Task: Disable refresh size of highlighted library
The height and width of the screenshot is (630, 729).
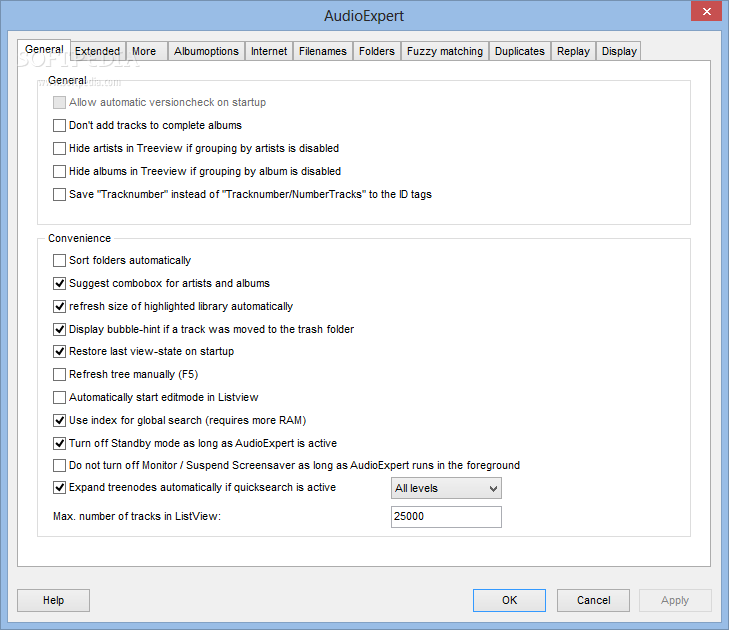Action: tap(59, 306)
